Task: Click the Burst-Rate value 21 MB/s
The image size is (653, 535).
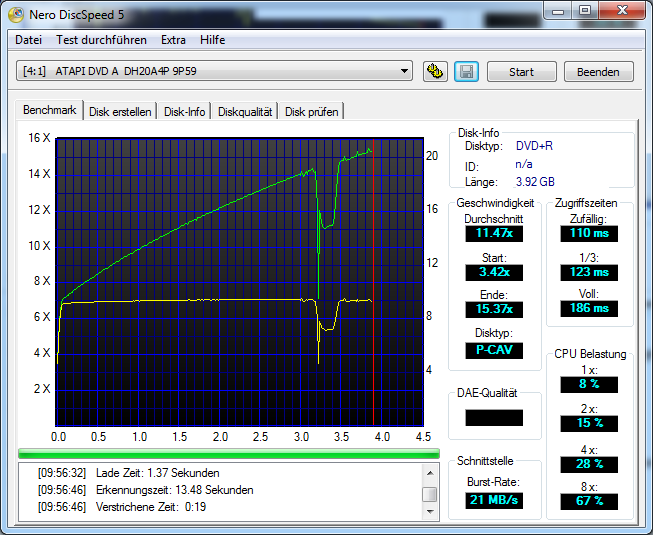Action: coord(494,500)
